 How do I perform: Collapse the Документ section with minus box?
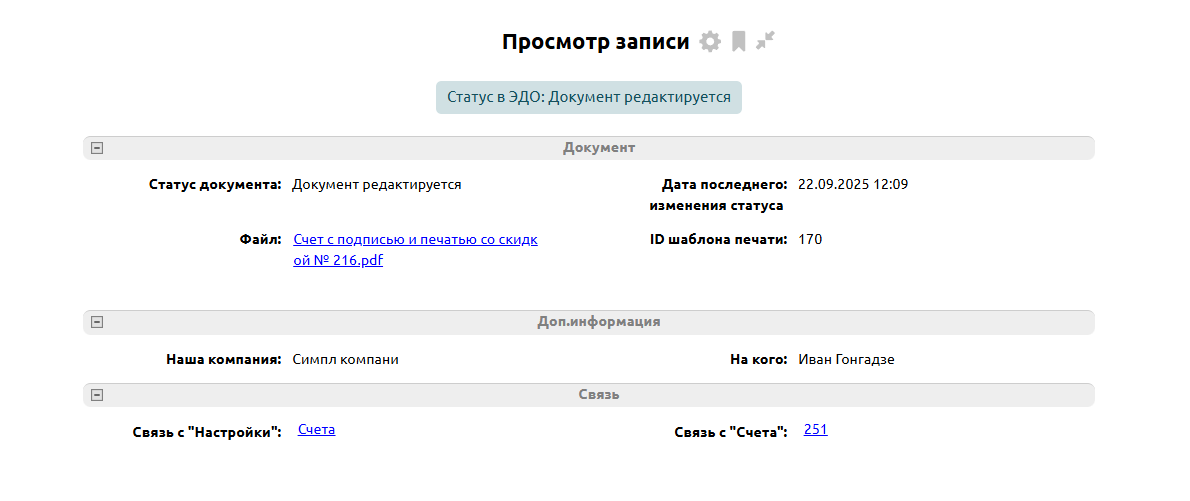coord(97,148)
